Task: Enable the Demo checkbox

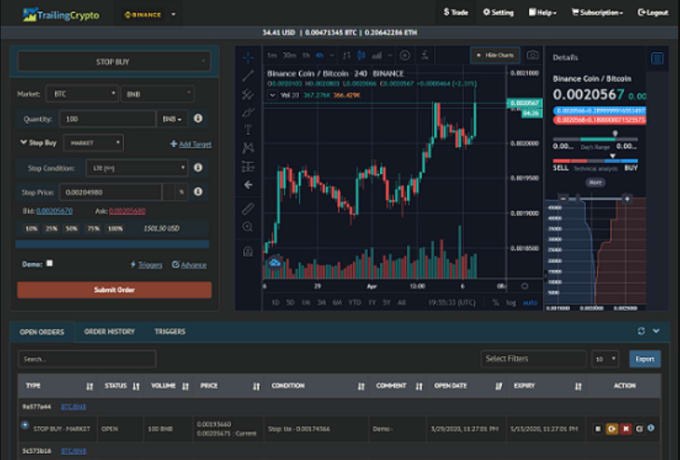Action: point(50,263)
